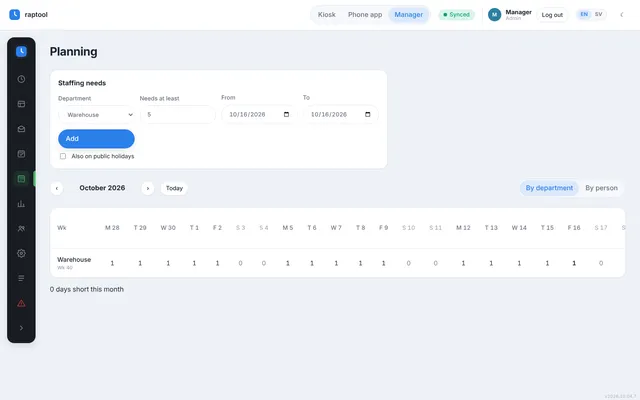Click the W 30 column header
Viewport: 640px width, 400px height.
[x=168, y=228]
